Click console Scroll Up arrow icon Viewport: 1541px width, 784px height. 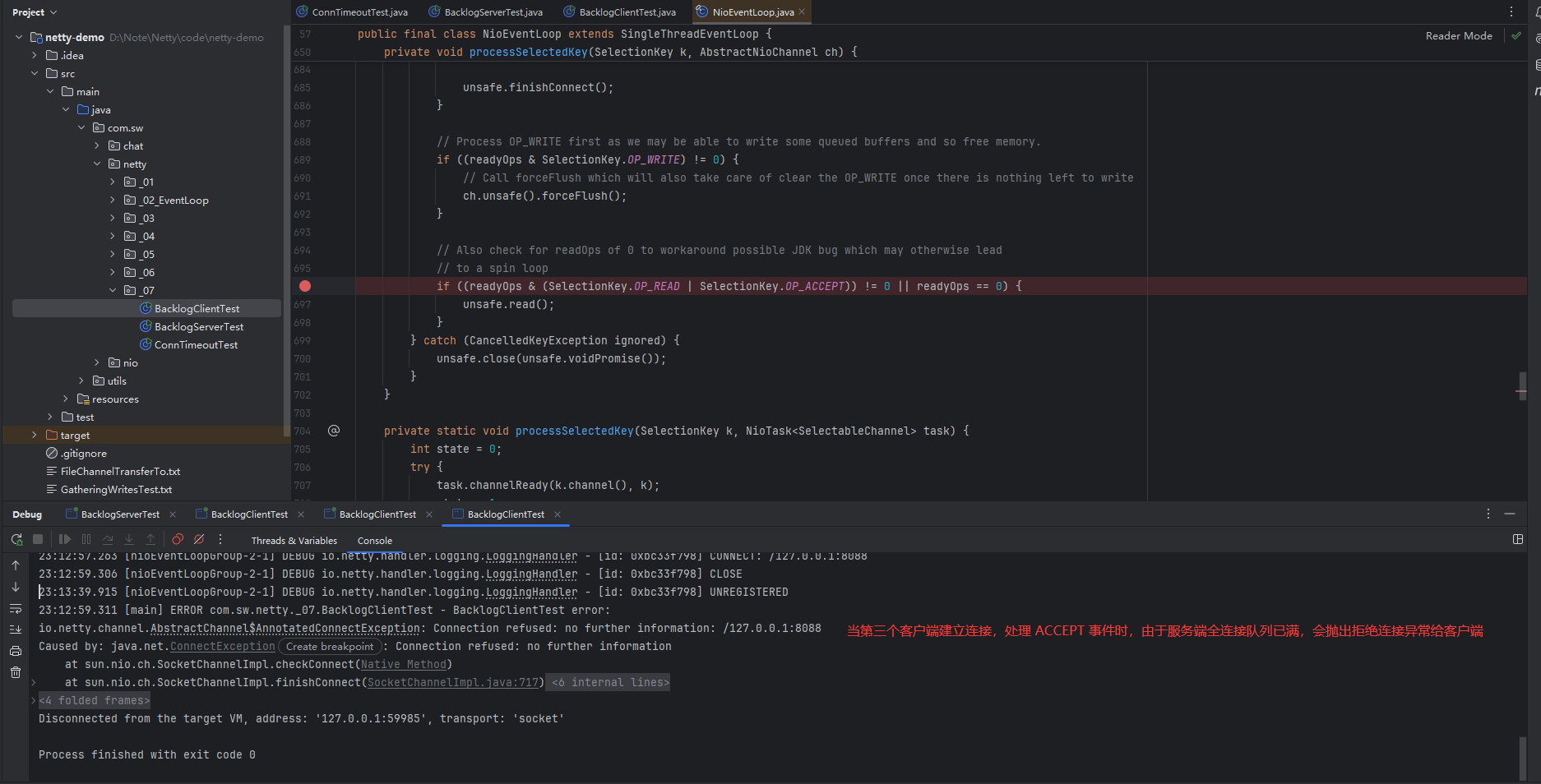click(x=16, y=565)
